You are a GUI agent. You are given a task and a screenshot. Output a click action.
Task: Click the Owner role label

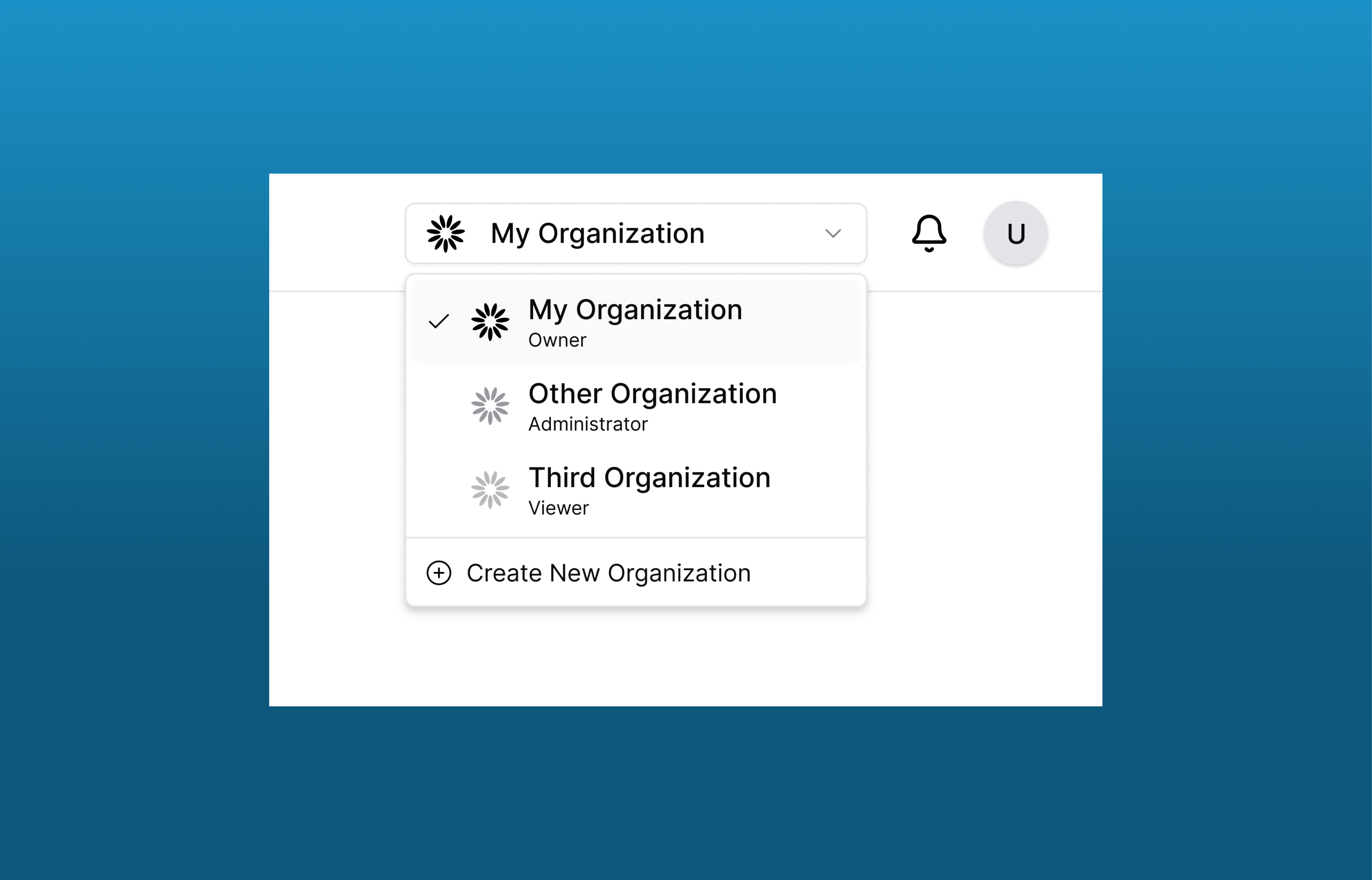click(557, 341)
